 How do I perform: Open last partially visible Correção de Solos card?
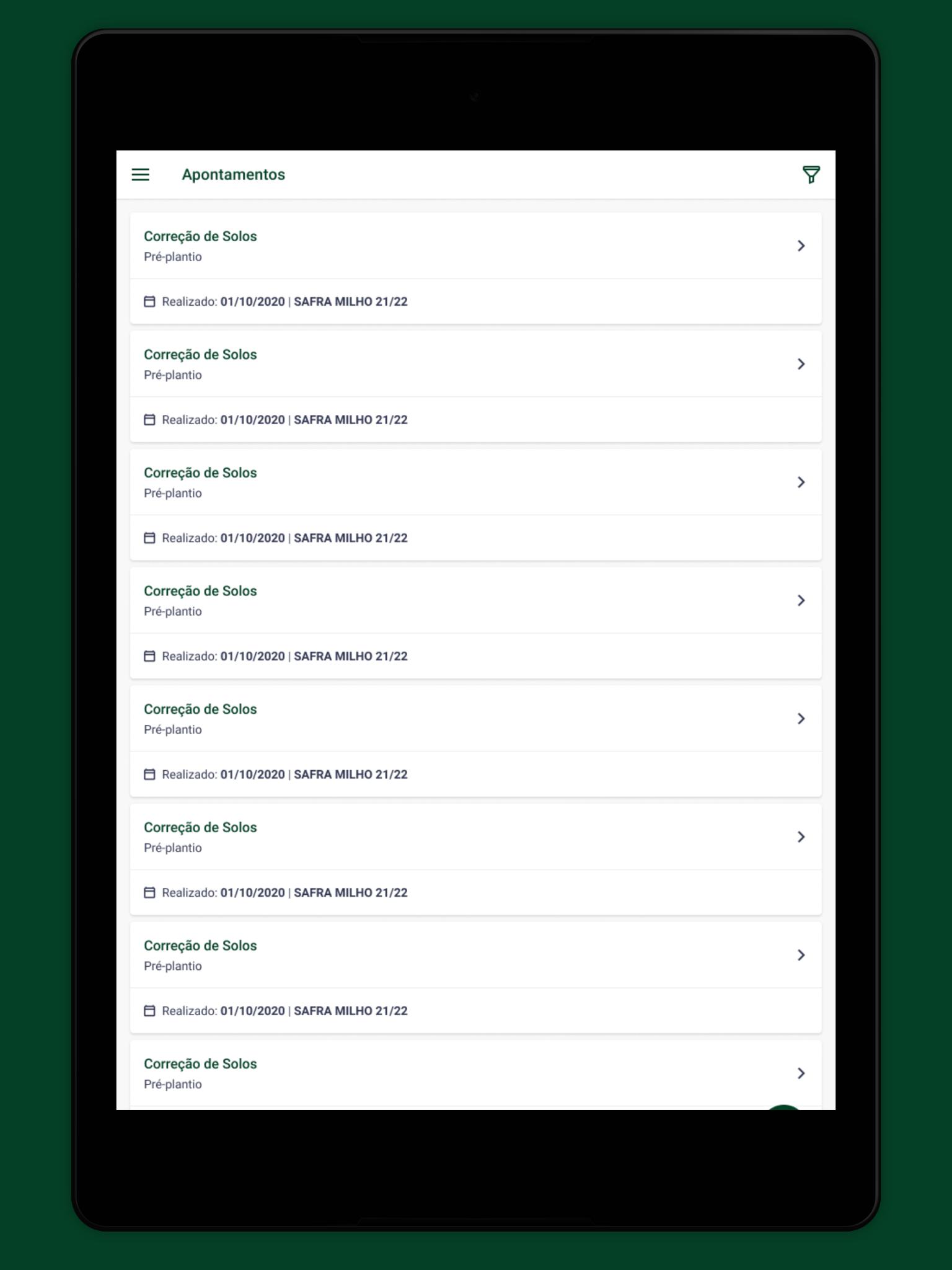pyautogui.click(x=475, y=1075)
